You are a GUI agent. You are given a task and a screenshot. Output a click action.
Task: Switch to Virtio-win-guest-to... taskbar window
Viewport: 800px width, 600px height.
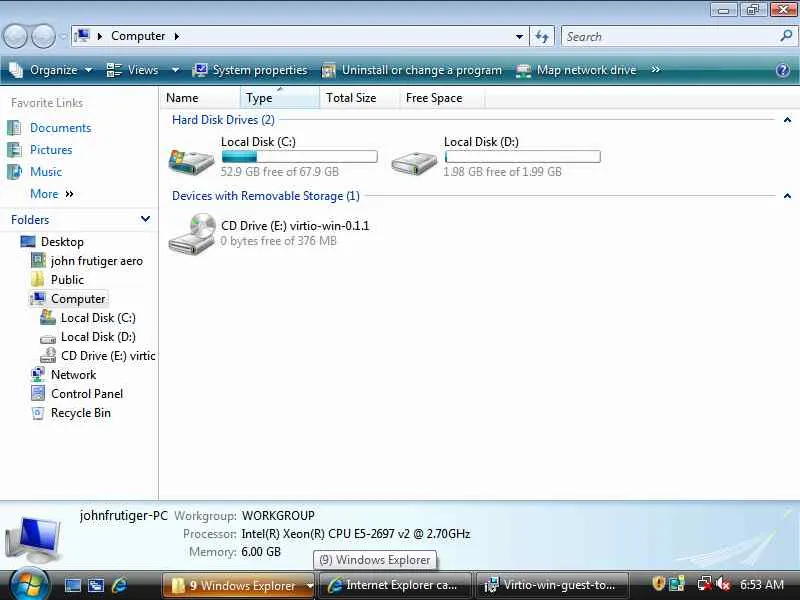553,585
